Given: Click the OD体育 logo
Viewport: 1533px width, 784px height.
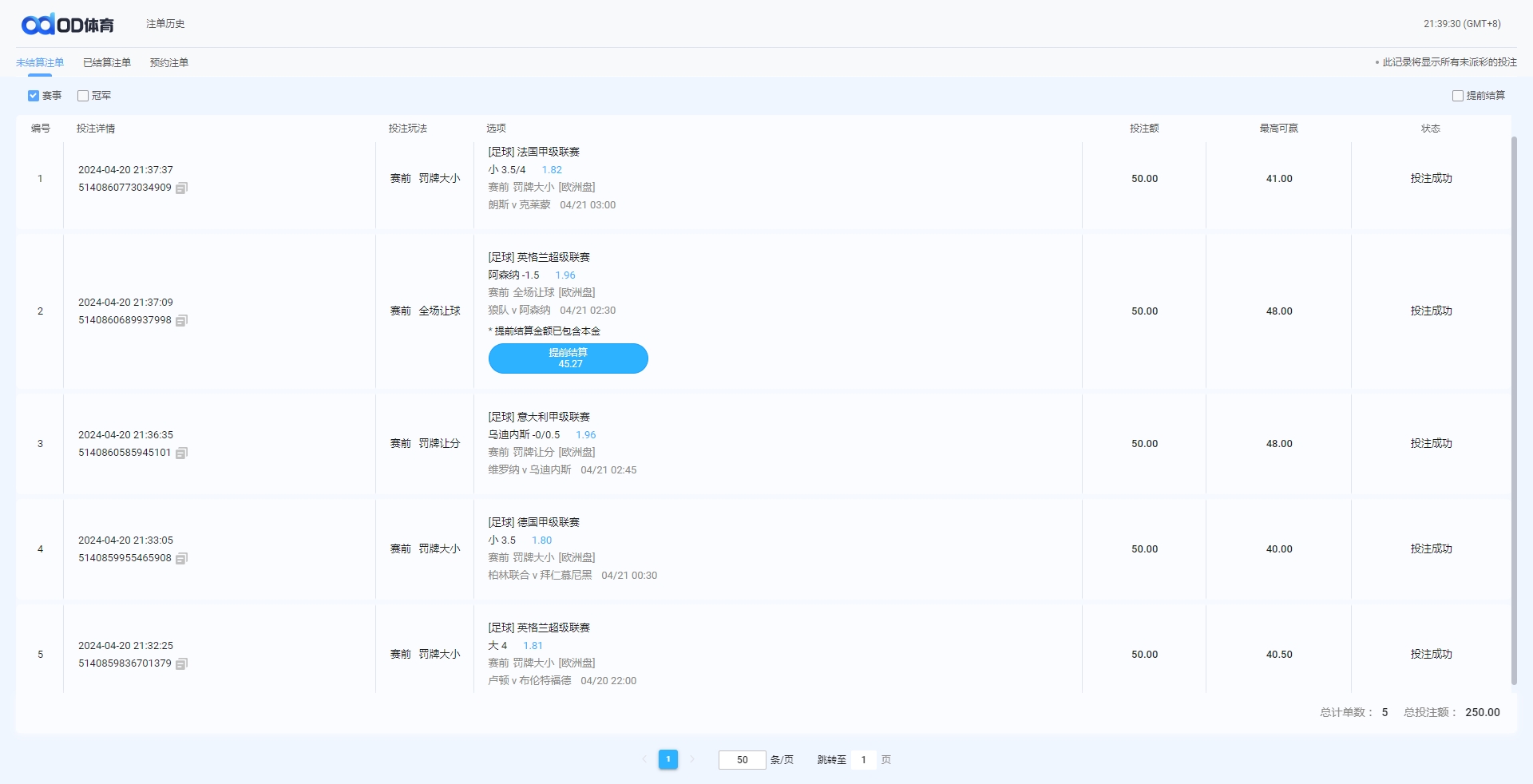Looking at the screenshot, I should pyautogui.click(x=68, y=25).
